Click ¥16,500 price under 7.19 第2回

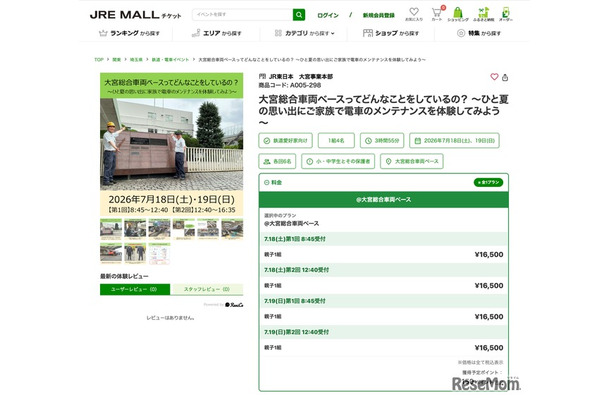point(489,348)
